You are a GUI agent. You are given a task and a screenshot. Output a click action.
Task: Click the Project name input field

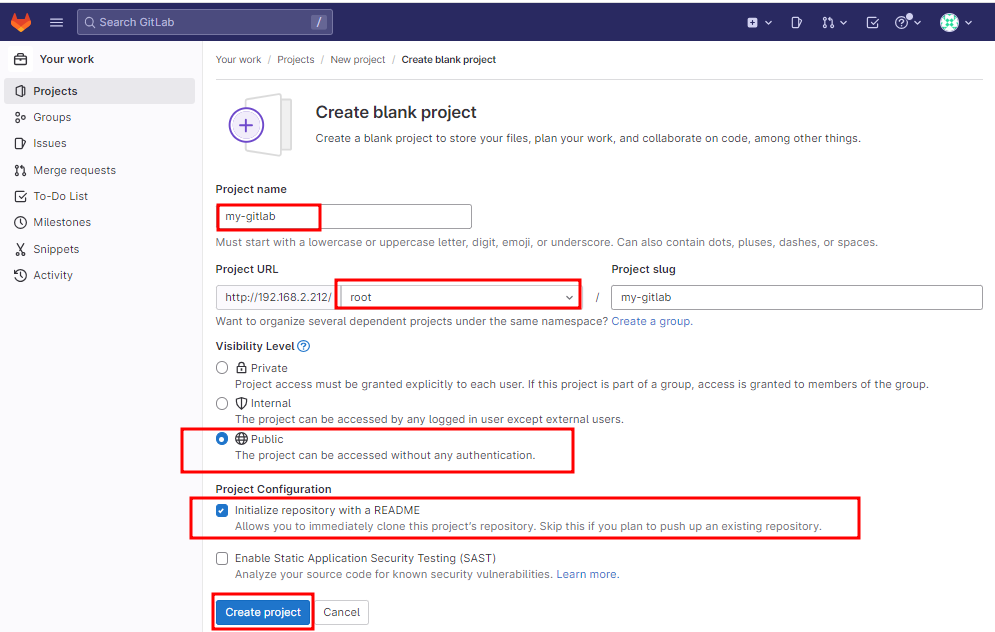(344, 216)
